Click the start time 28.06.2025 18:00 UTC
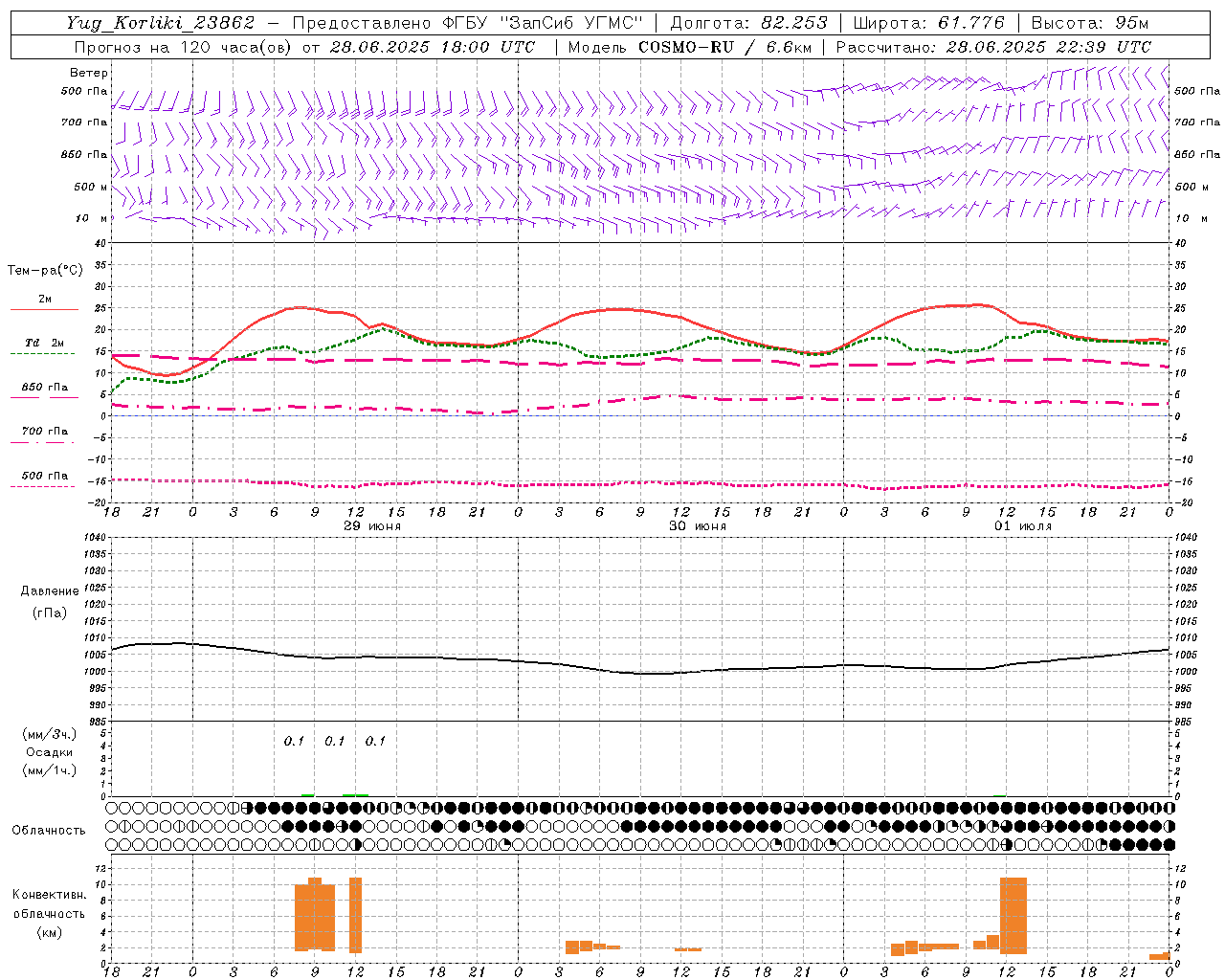1225x980 pixels. tap(432, 47)
